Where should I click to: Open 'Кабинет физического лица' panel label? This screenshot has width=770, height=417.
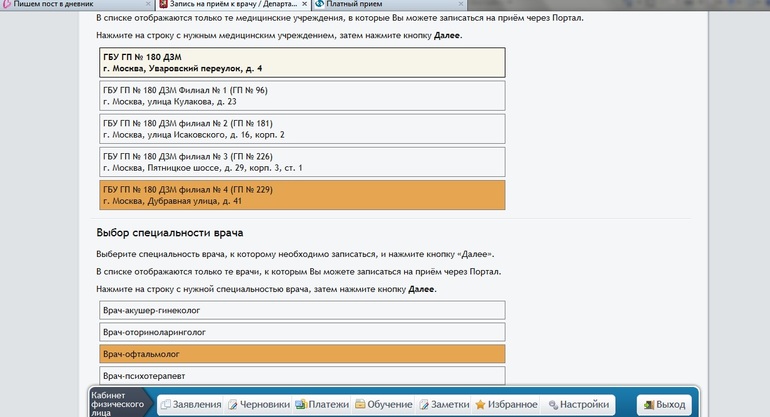coord(117,404)
